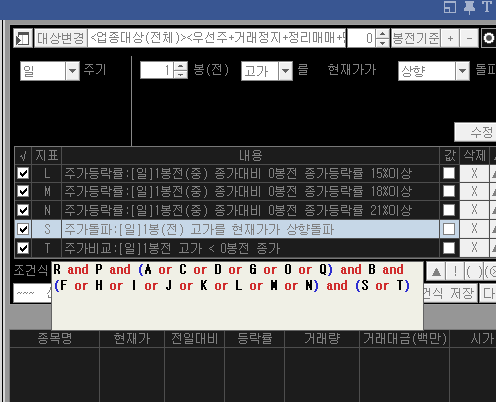Open the 상향 direction dropdown
The height and width of the screenshot is (402, 496).
click(x=462, y=71)
